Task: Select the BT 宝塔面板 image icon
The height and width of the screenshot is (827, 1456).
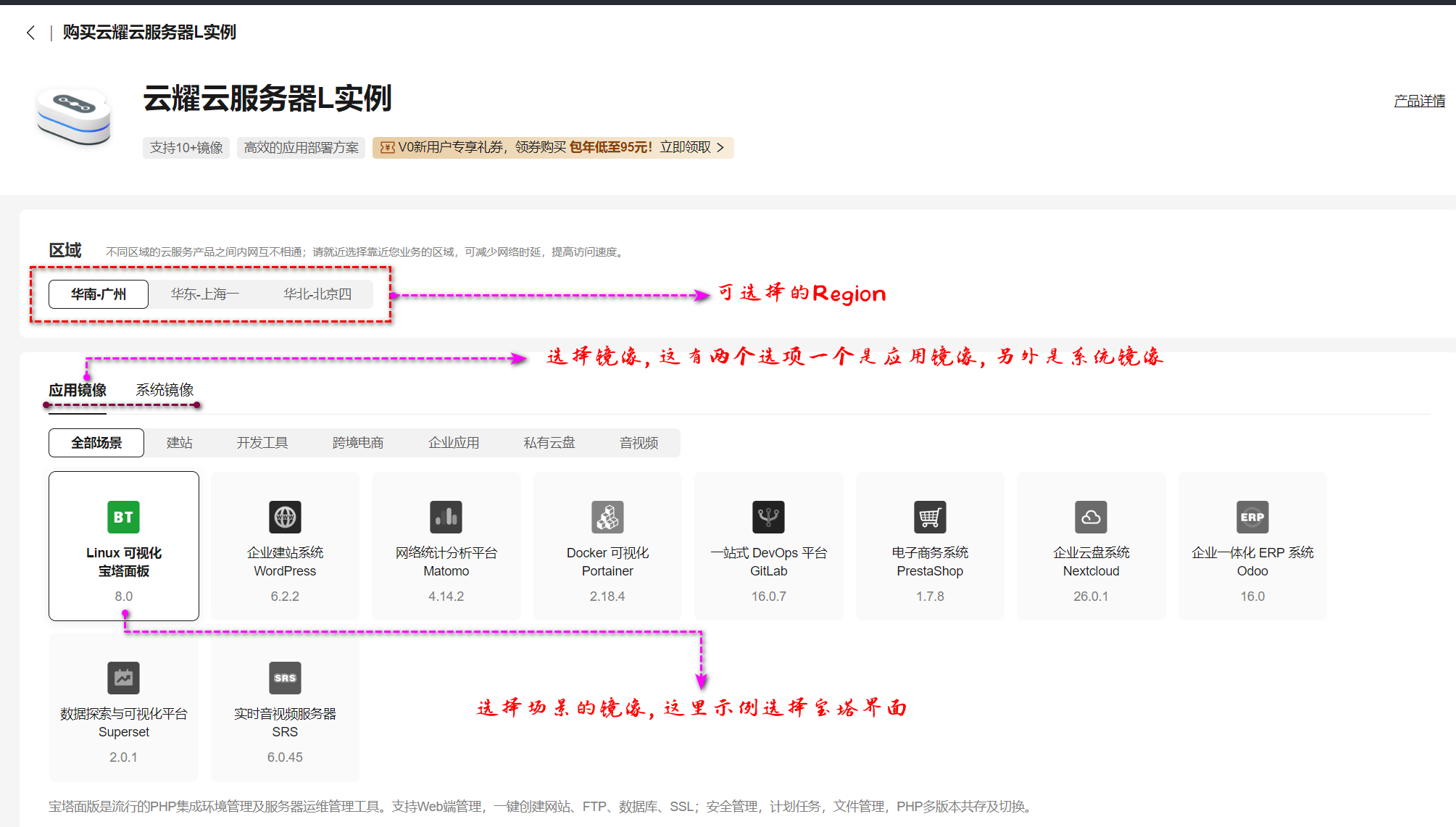Action: (123, 517)
